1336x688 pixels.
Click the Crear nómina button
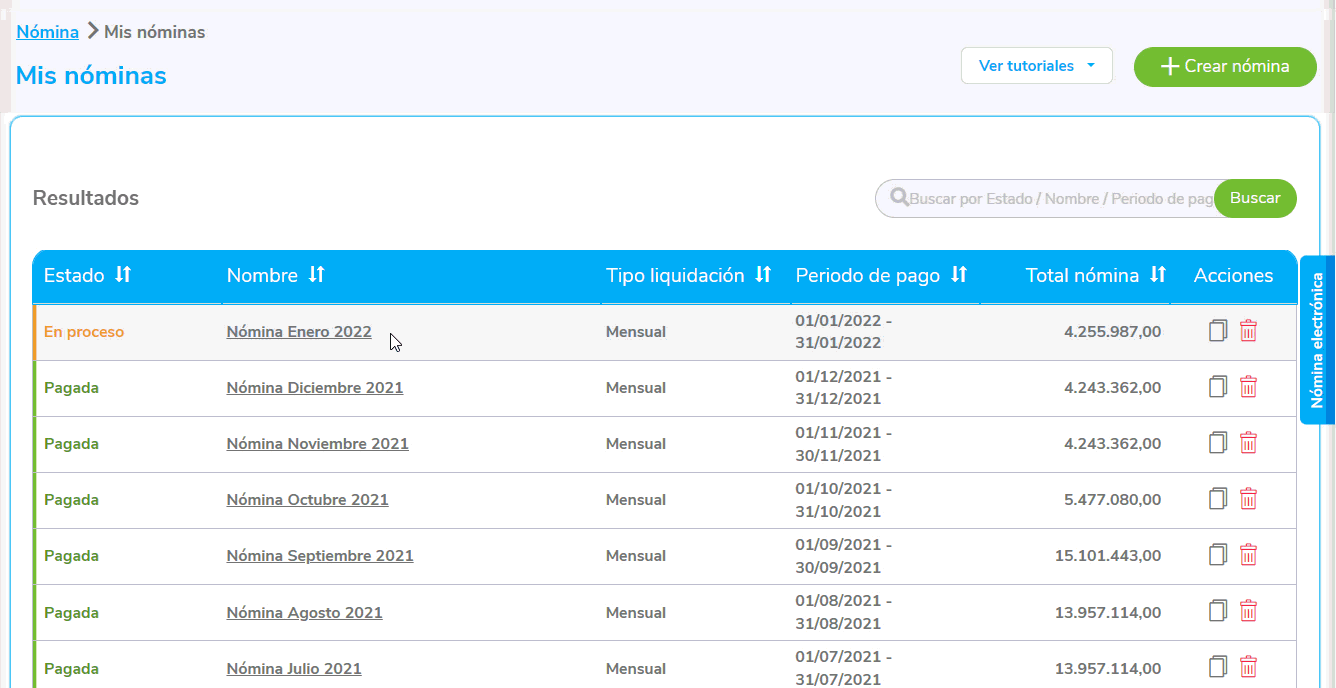coord(1224,66)
